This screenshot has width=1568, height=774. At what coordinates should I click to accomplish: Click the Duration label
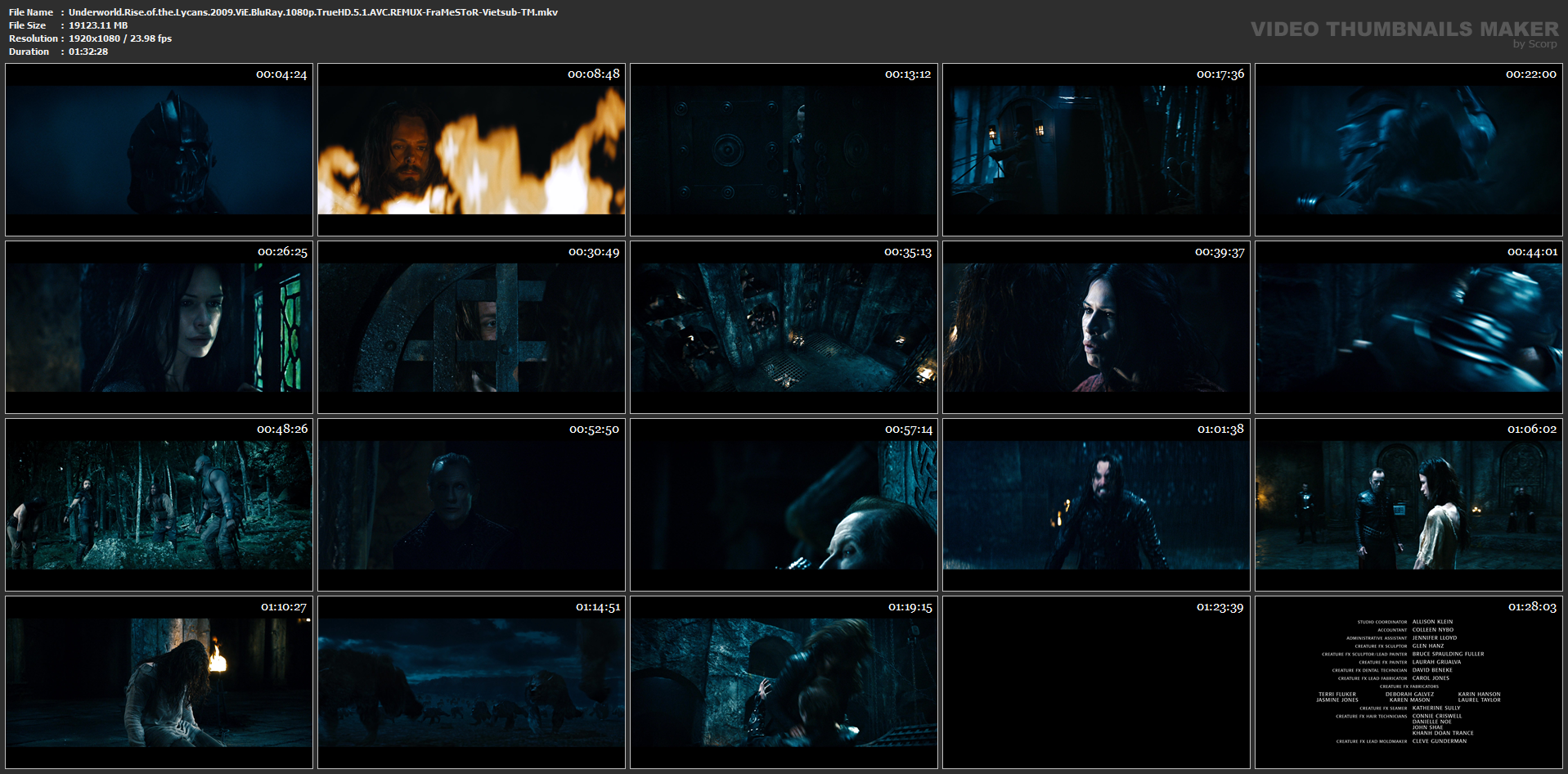29,52
